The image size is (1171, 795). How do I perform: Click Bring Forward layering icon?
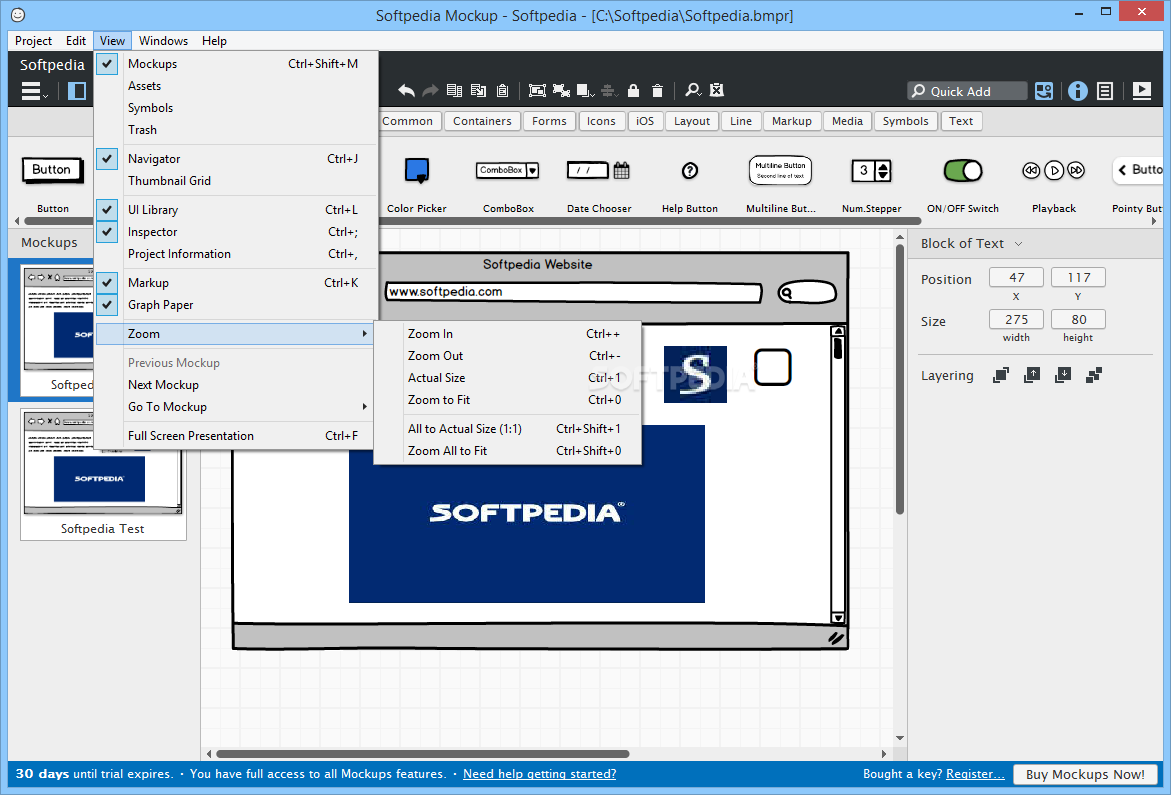point(1032,375)
